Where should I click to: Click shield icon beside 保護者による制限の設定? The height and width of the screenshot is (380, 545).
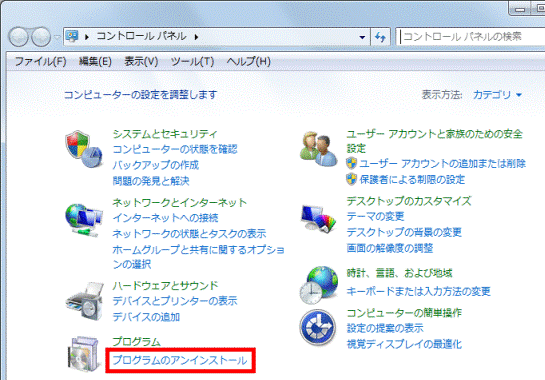point(351,179)
